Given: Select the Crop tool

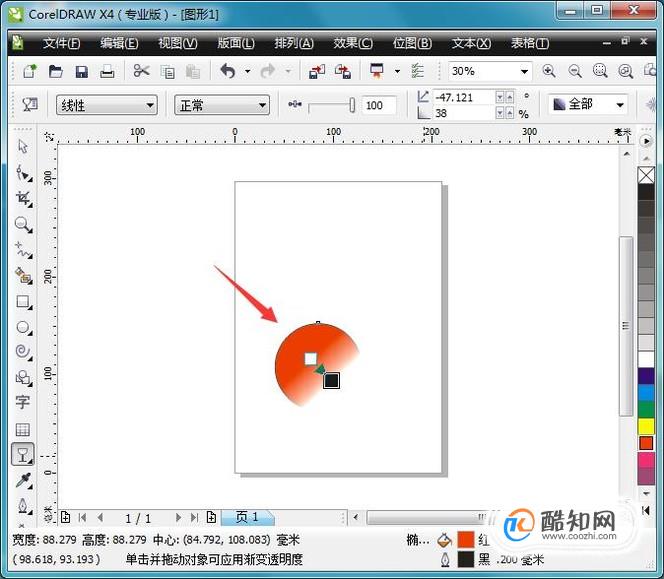Looking at the screenshot, I should (x=23, y=199).
